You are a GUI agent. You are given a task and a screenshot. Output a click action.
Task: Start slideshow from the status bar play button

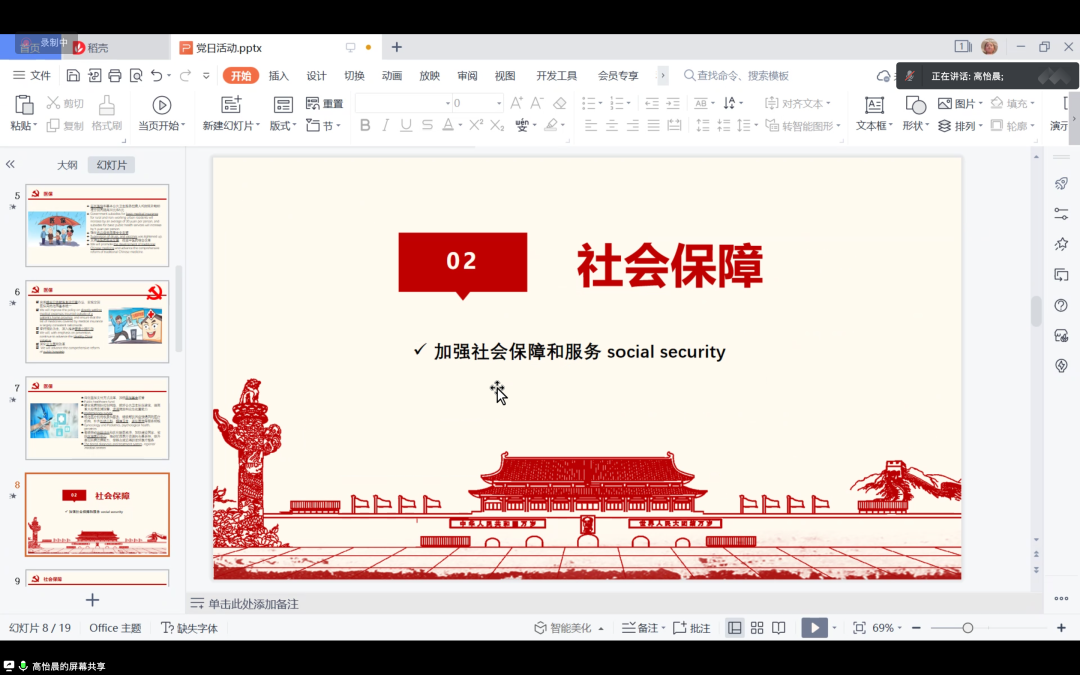pyautogui.click(x=814, y=627)
